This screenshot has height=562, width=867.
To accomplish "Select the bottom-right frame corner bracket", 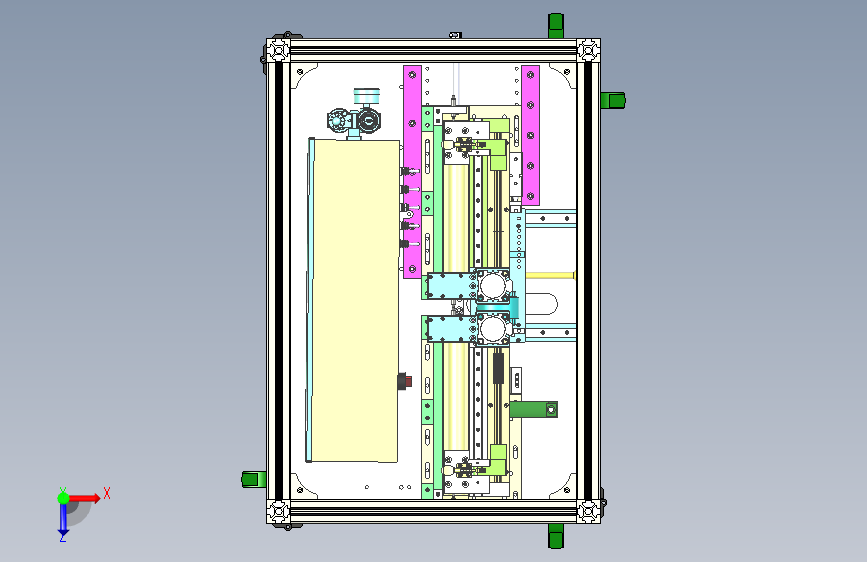I will [588, 512].
